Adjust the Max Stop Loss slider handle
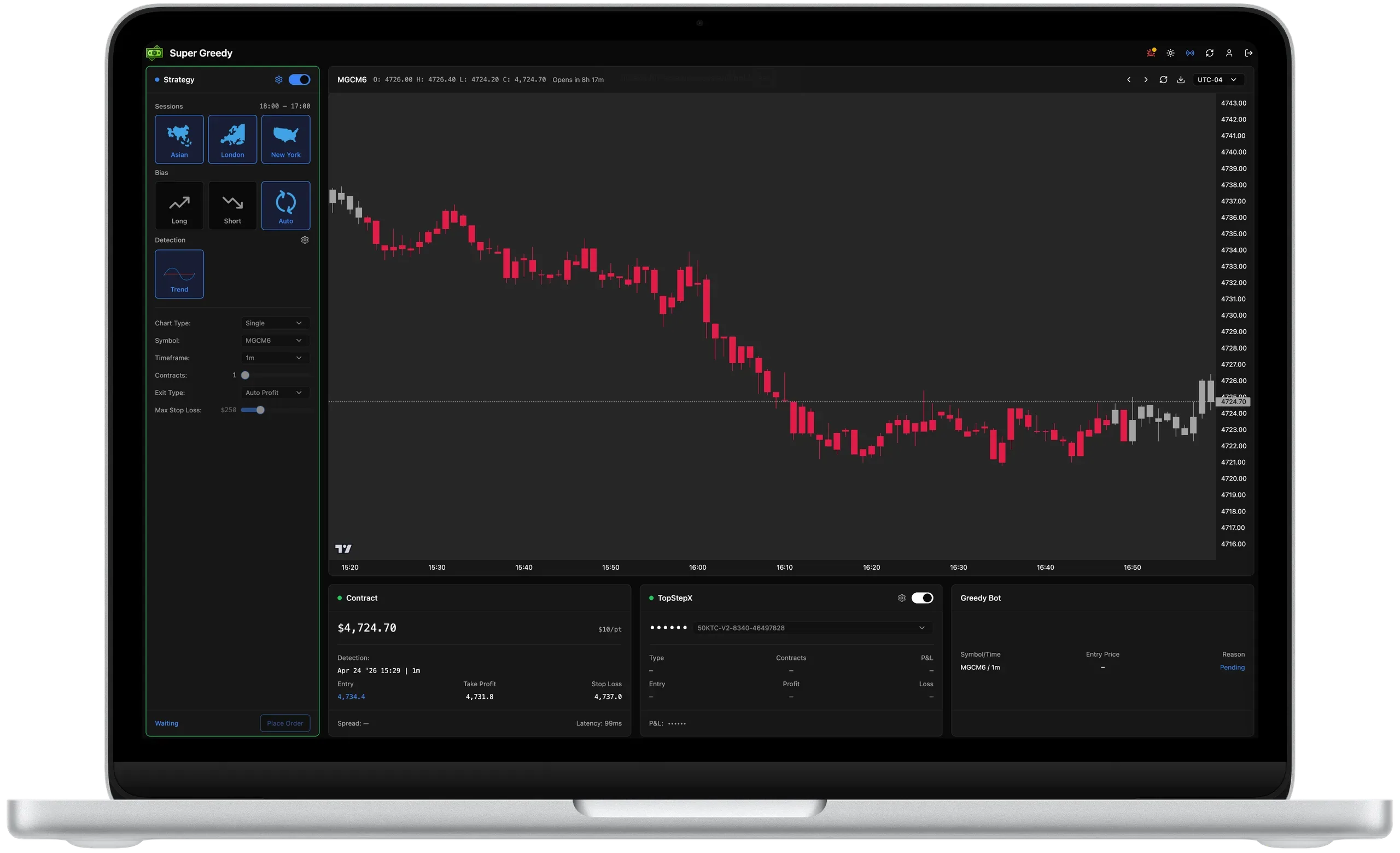The height and width of the screenshot is (853, 1400). click(x=260, y=410)
